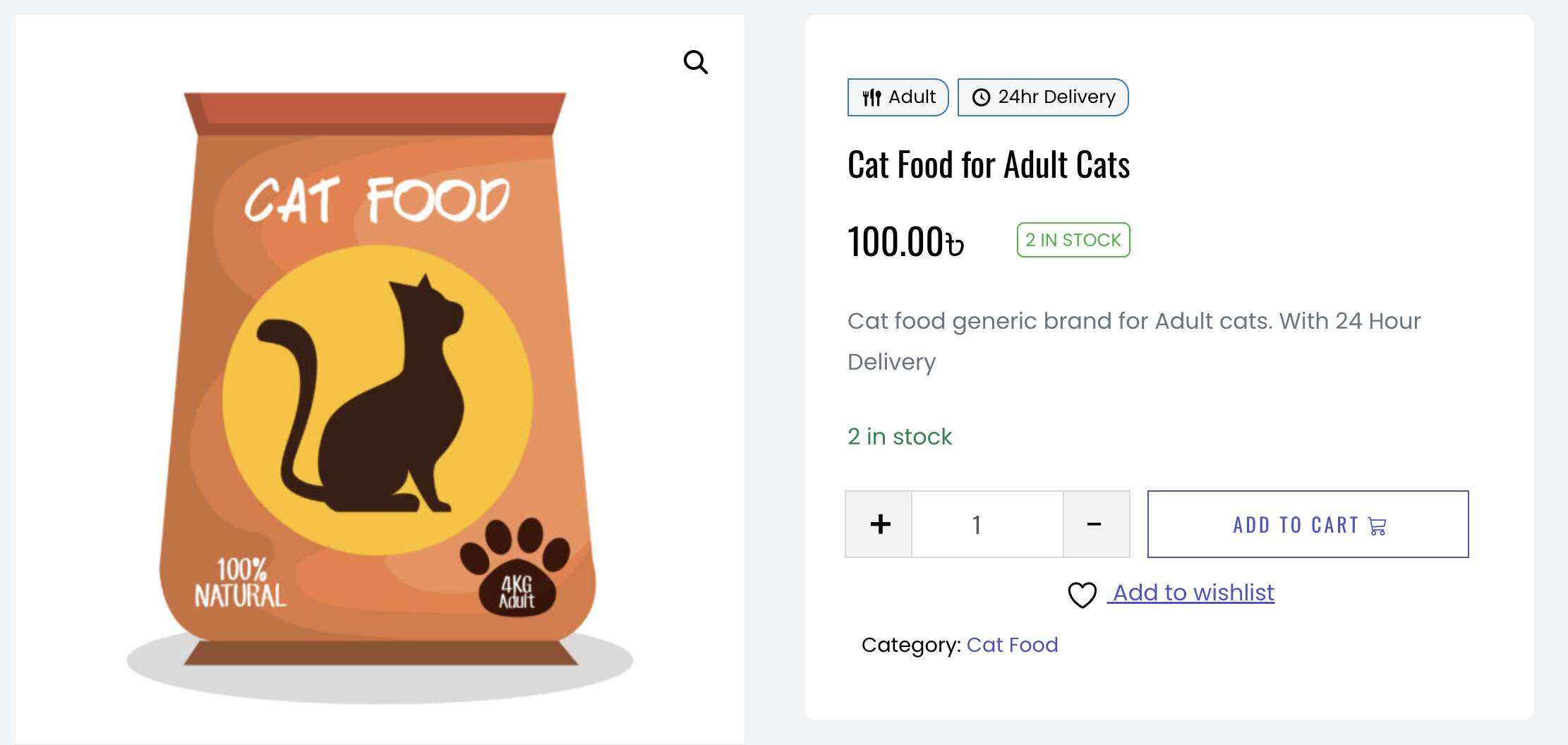
Task: Click the clock icon in 24hr Delivery badge
Action: [981, 97]
